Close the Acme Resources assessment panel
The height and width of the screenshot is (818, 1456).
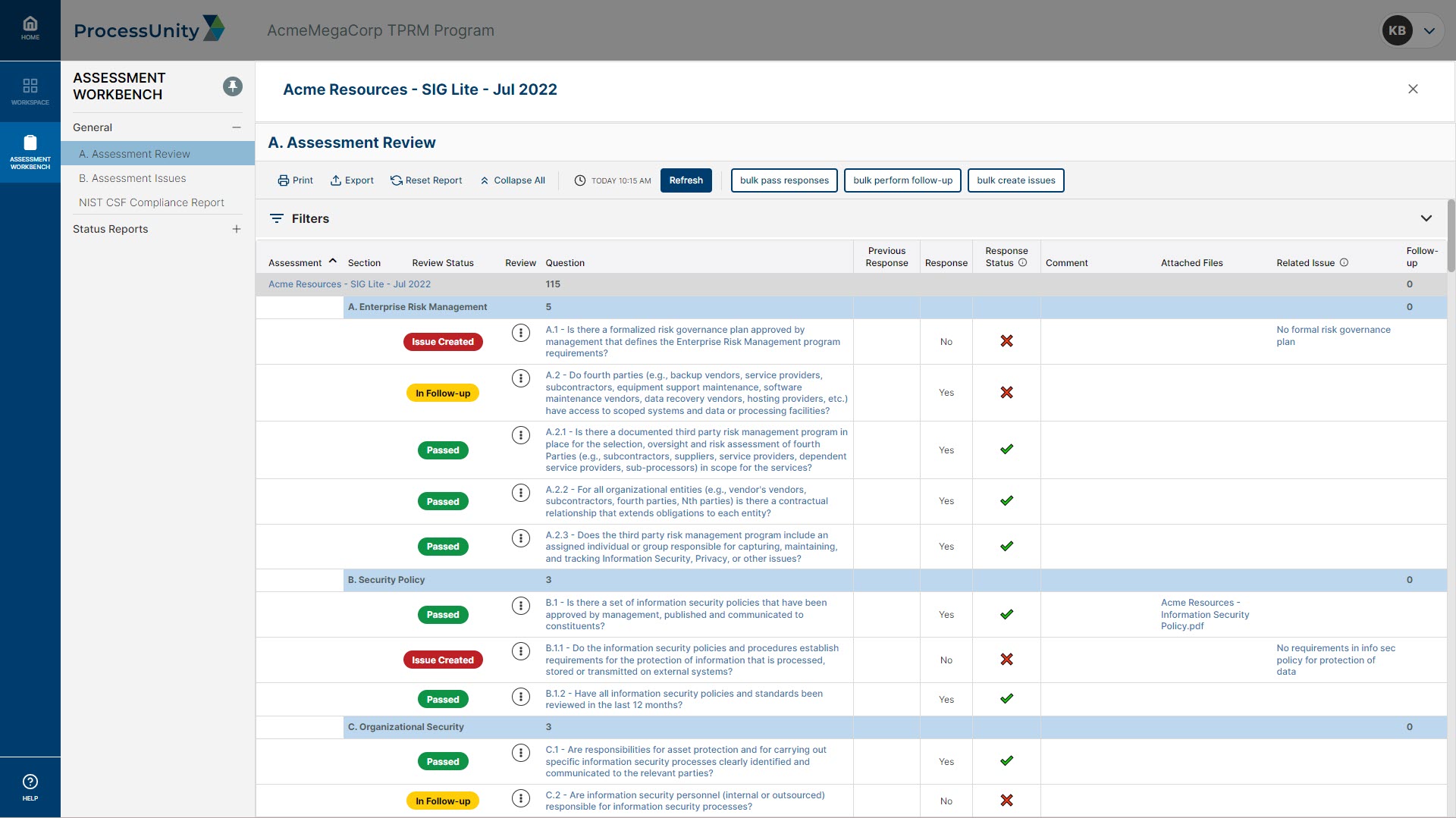point(1413,89)
